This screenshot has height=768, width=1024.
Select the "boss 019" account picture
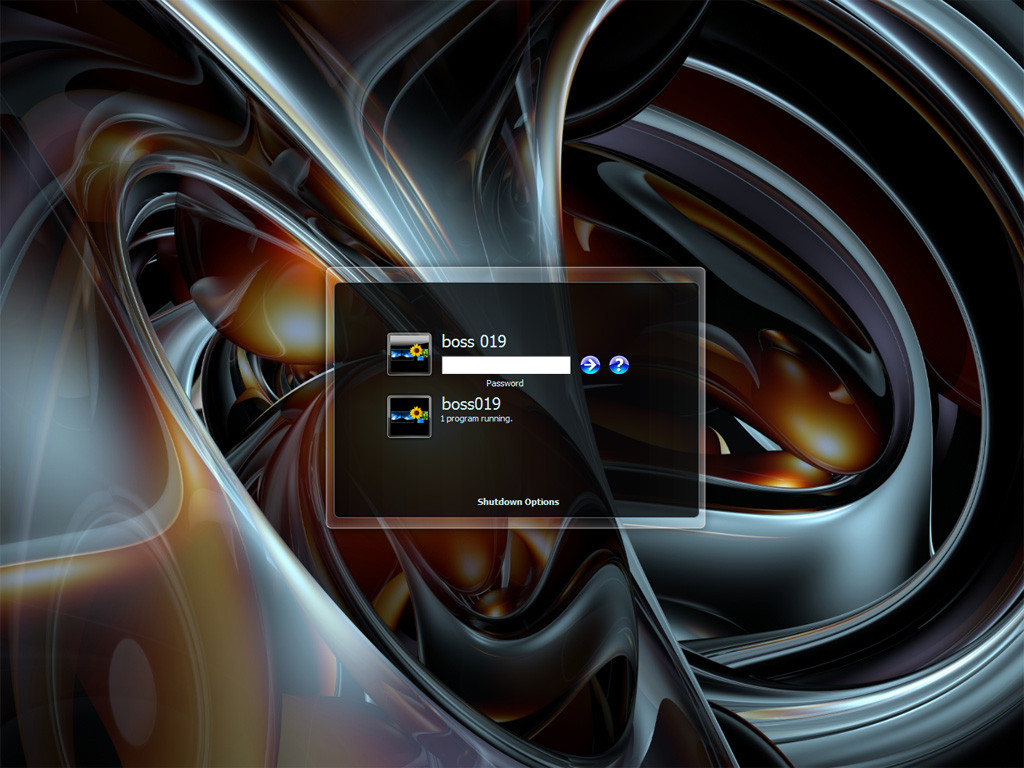click(x=409, y=354)
